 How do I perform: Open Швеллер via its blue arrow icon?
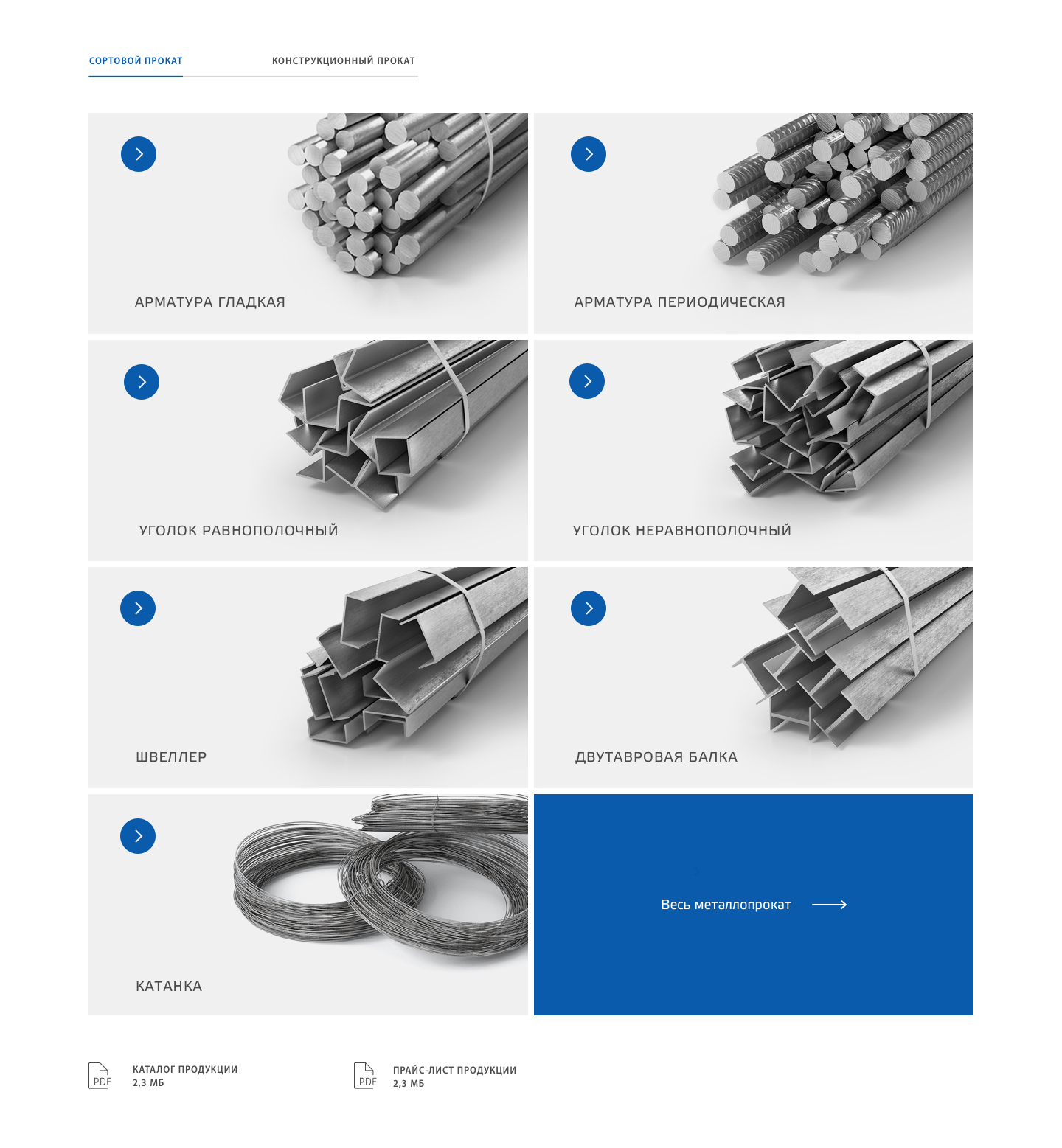pos(138,608)
